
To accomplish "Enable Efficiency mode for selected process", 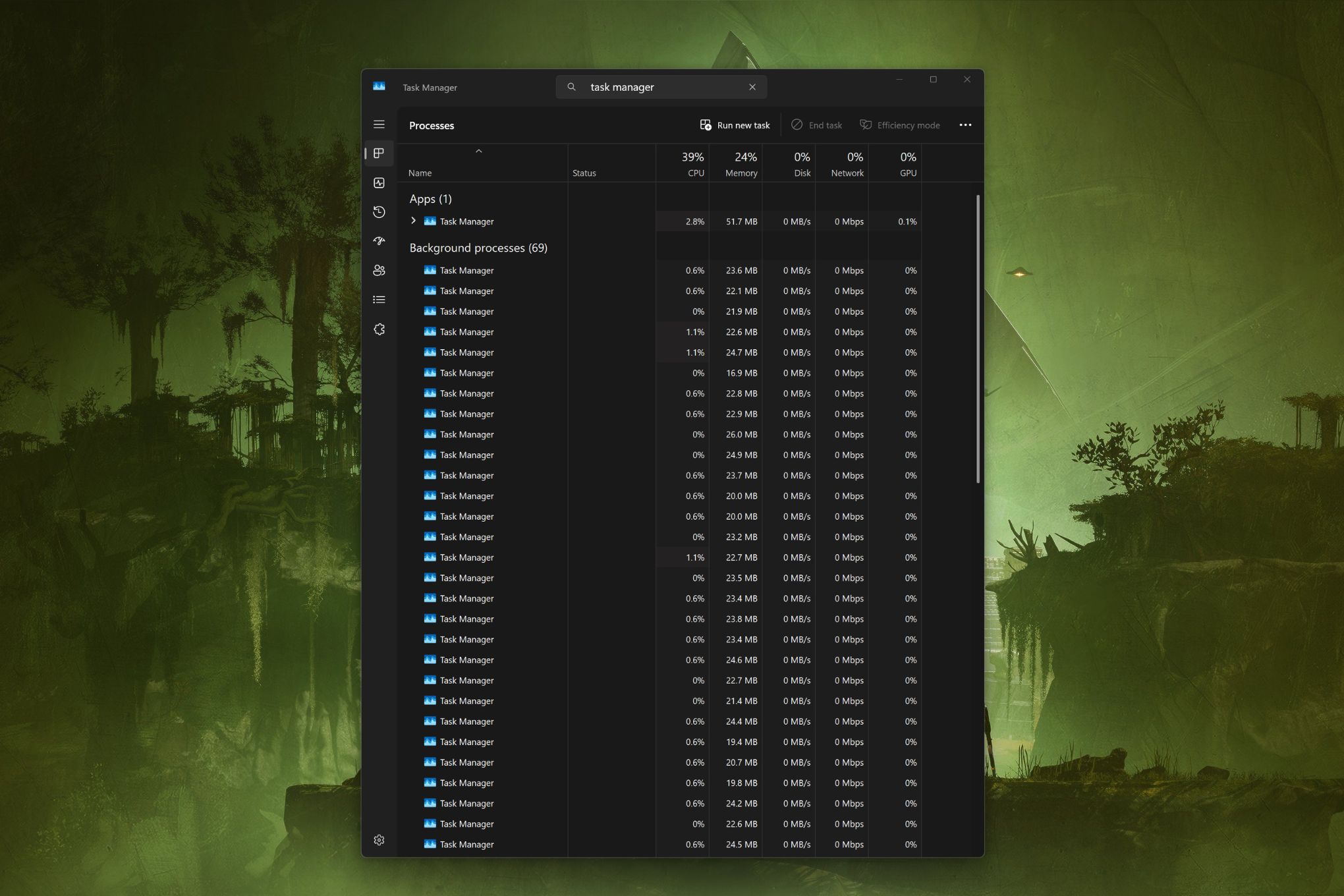I will coord(900,125).
